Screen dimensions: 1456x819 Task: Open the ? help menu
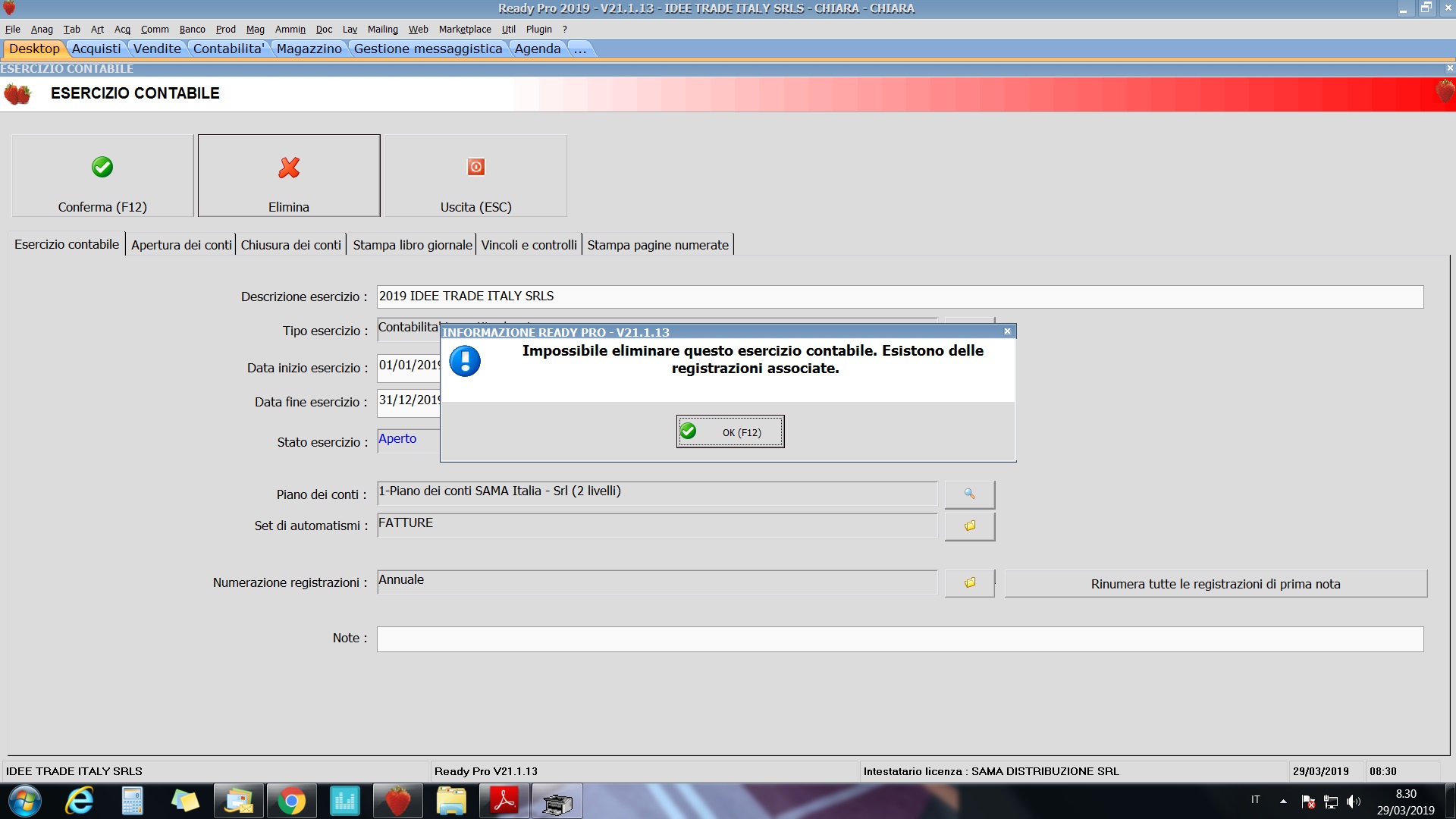click(x=565, y=29)
